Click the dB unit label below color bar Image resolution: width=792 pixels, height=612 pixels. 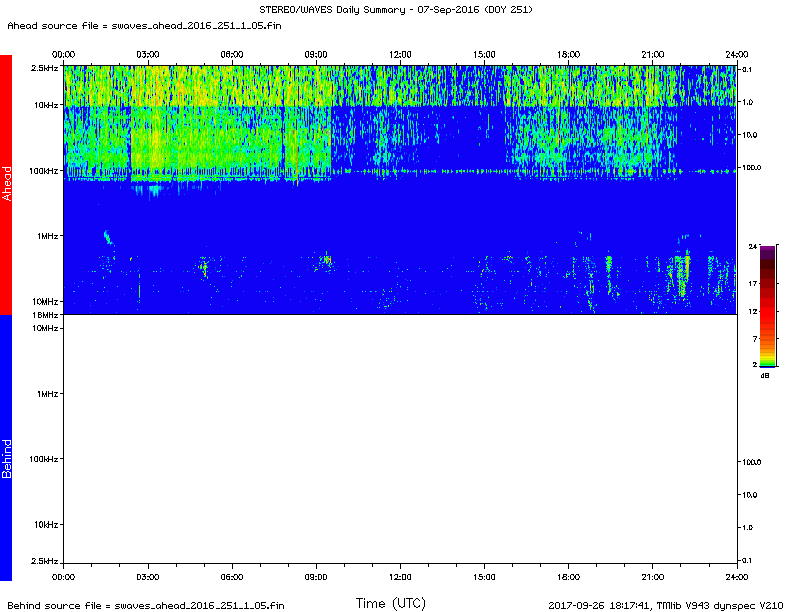pyautogui.click(x=765, y=375)
